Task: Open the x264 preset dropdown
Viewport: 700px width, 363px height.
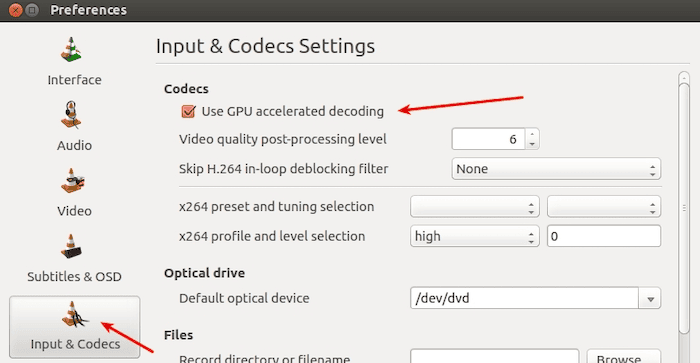Action: pos(475,207)
